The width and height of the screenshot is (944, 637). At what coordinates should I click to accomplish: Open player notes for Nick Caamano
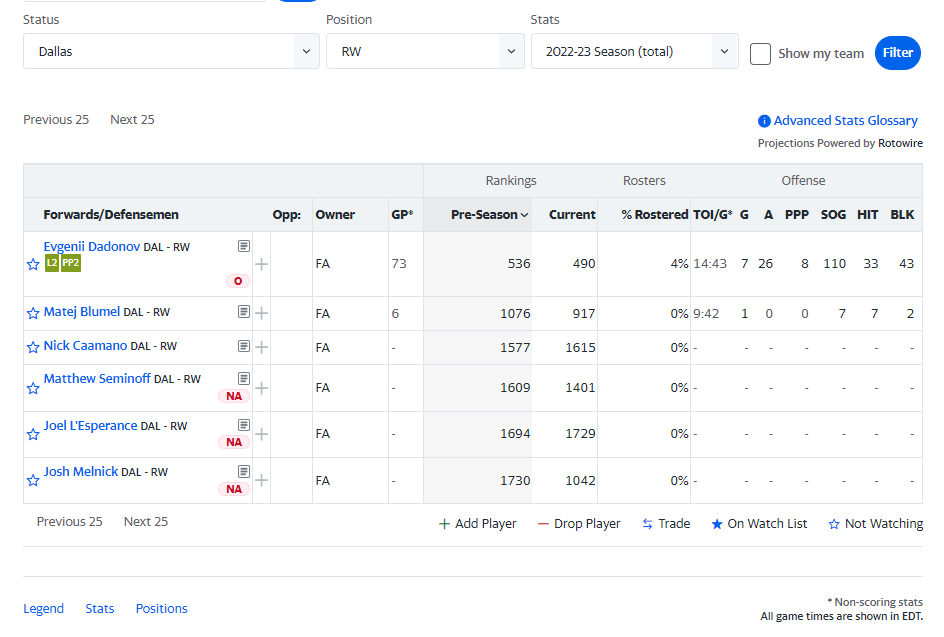click(244, 346)
